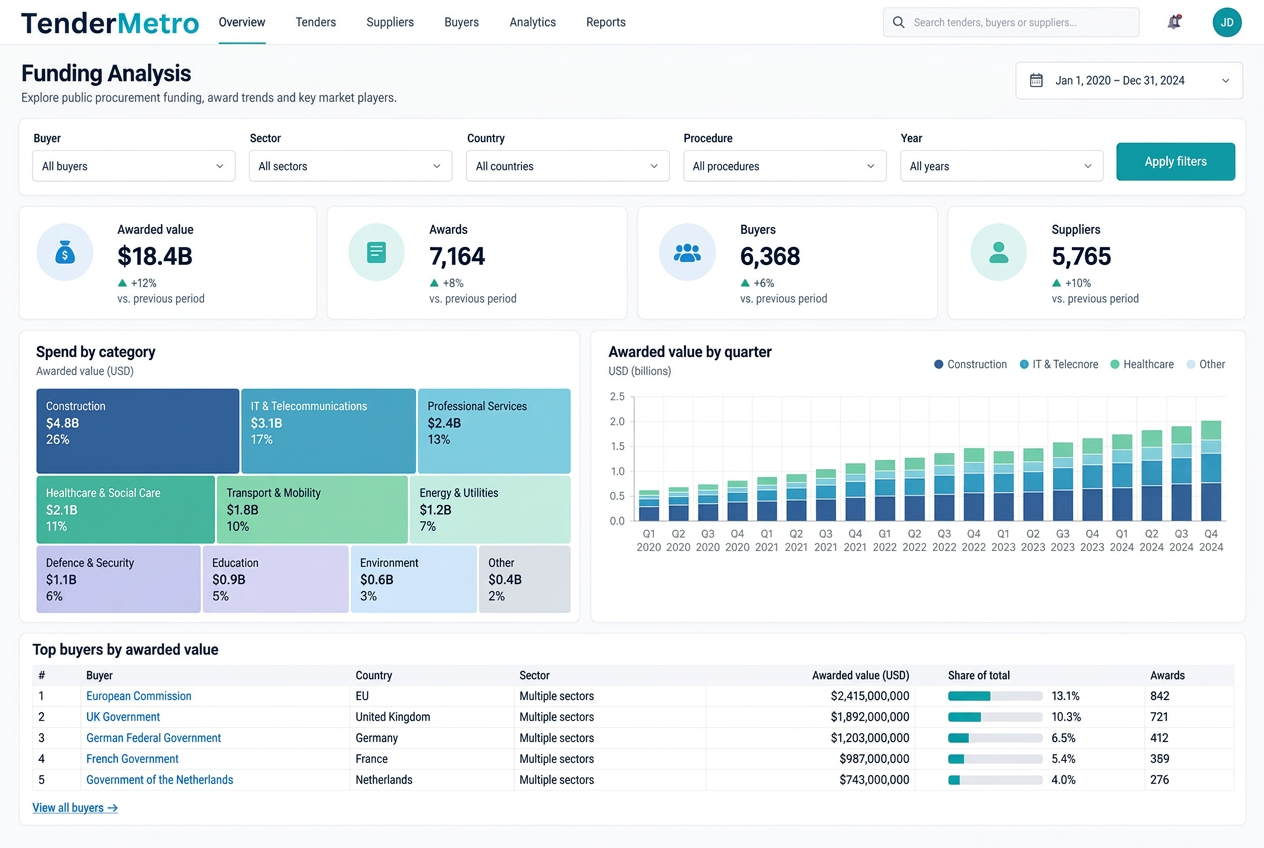This screenshot has height=848, width=1264.
Task: Click the Suppliers +10% trend arrow
Action: coord(1056,283)
